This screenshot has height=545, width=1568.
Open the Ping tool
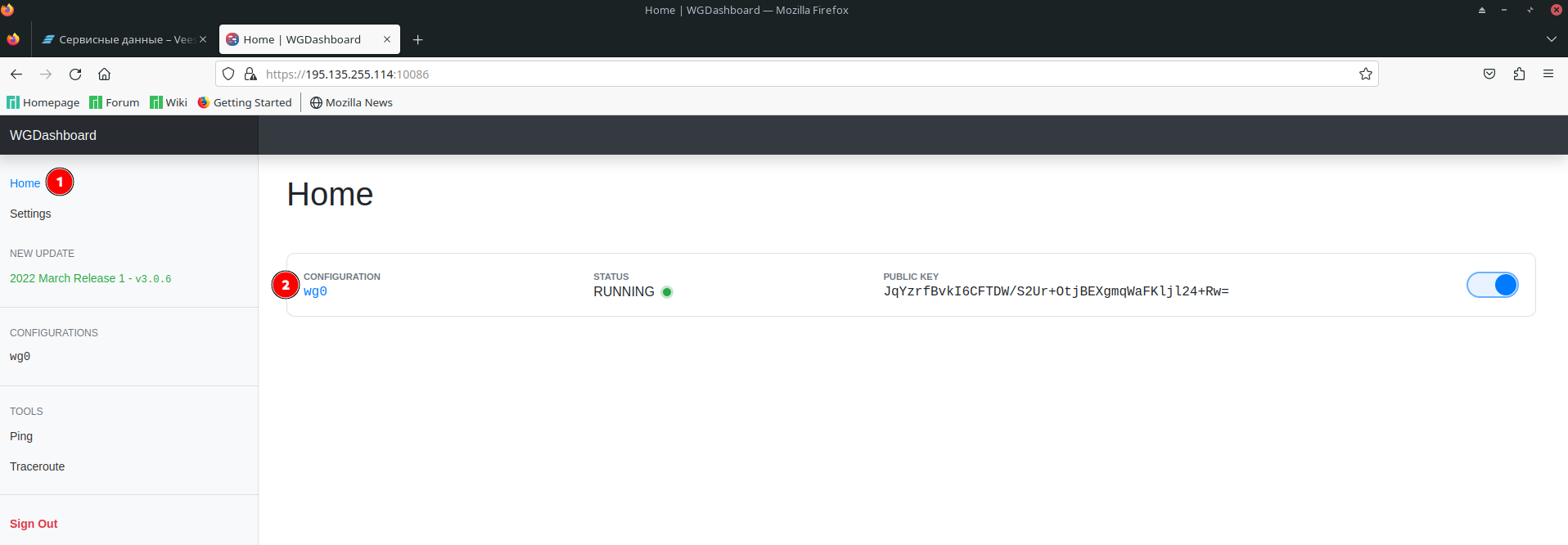[21, 436]
